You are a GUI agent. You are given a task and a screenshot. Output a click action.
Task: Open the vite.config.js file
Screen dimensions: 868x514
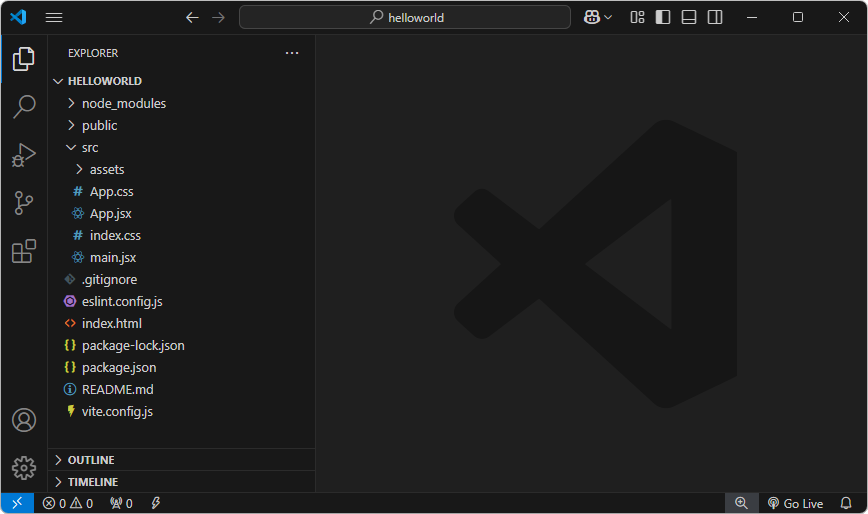tap(182, 412)
